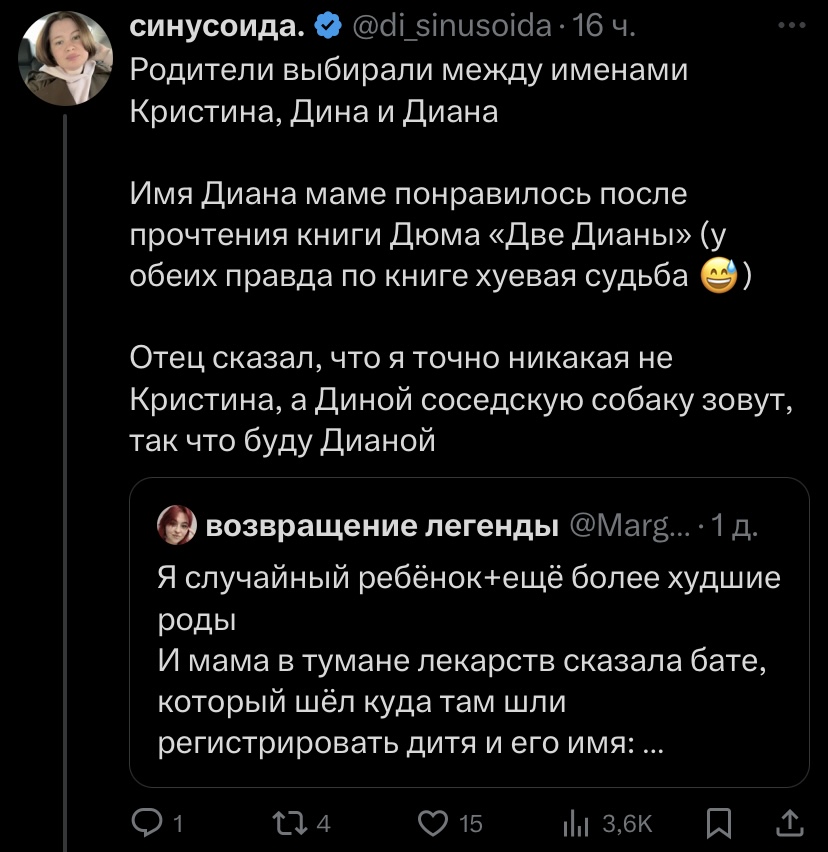Click the "16 ч." timestamp
Screen dimensions: 828x852
coord(603,28)
